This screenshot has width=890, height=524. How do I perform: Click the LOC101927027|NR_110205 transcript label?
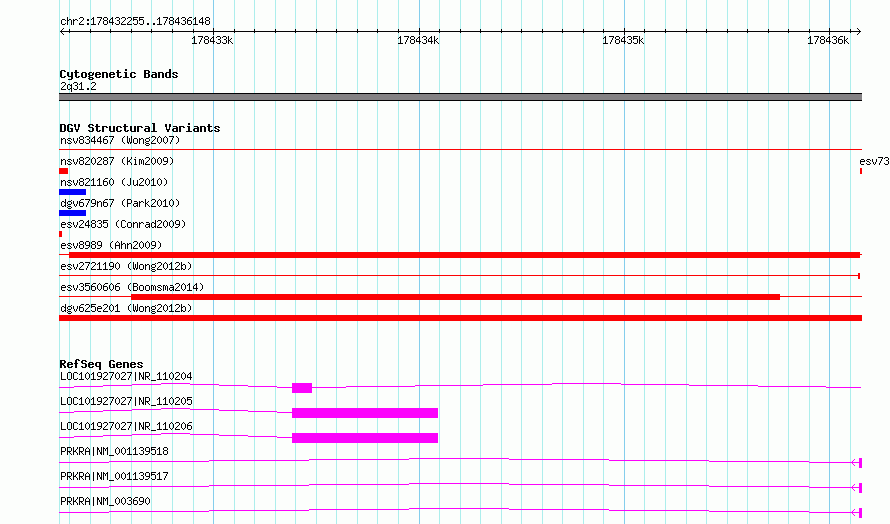(126, 401)
